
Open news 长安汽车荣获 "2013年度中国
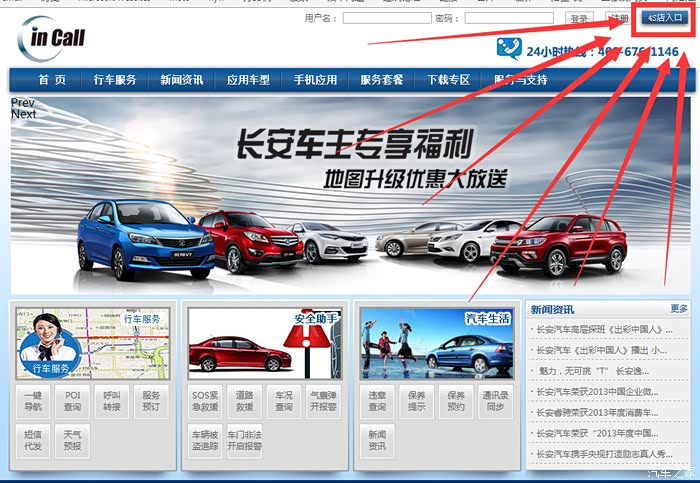(x=597, y=433)
